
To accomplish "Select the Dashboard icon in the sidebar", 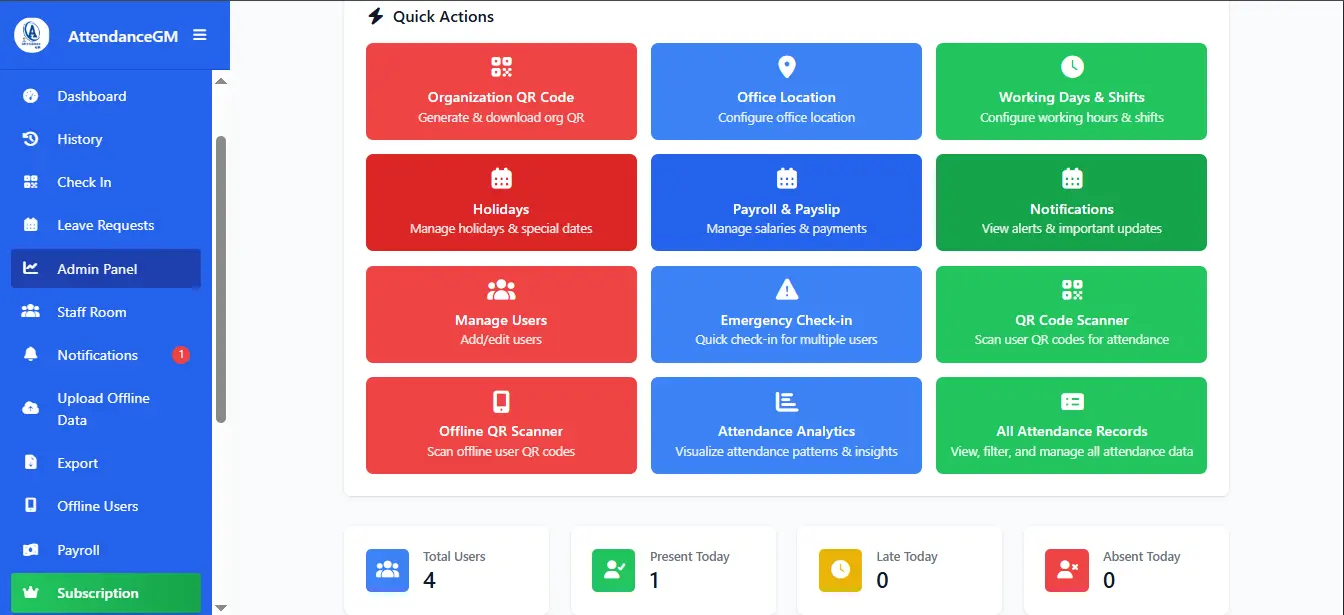I will coord(34,96).
